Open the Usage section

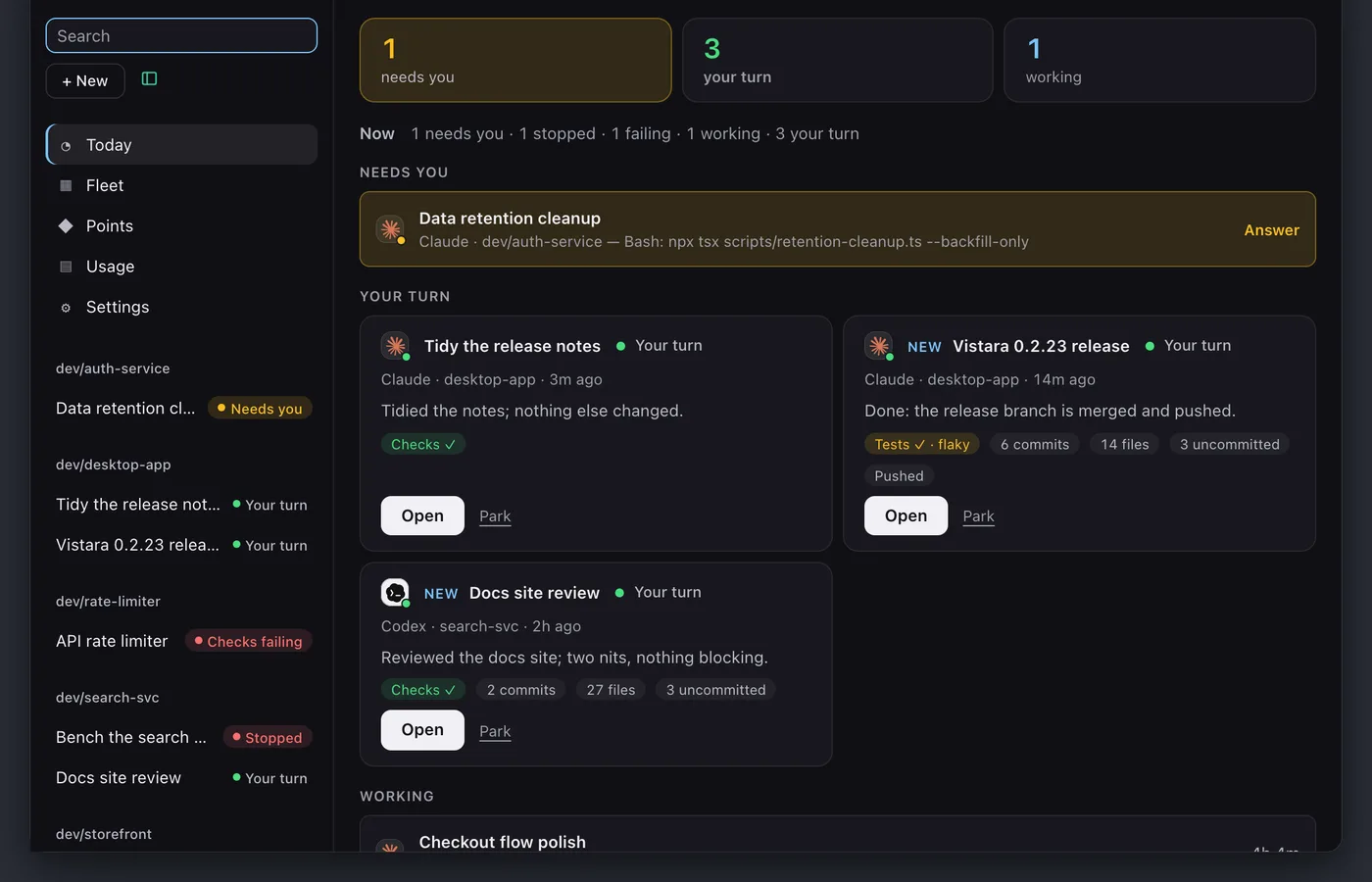(x=181, y=266)
